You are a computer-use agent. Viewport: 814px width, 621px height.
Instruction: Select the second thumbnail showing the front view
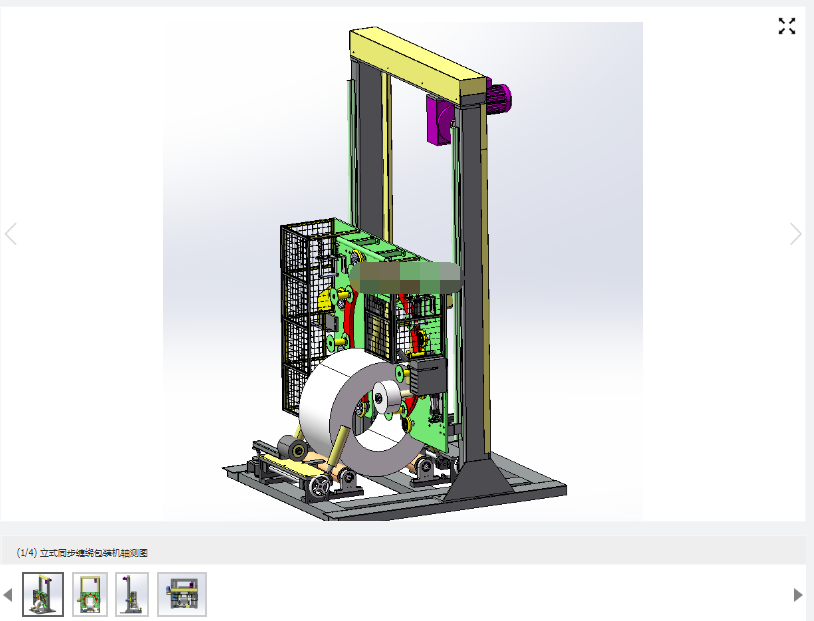(x=90, y=595)
